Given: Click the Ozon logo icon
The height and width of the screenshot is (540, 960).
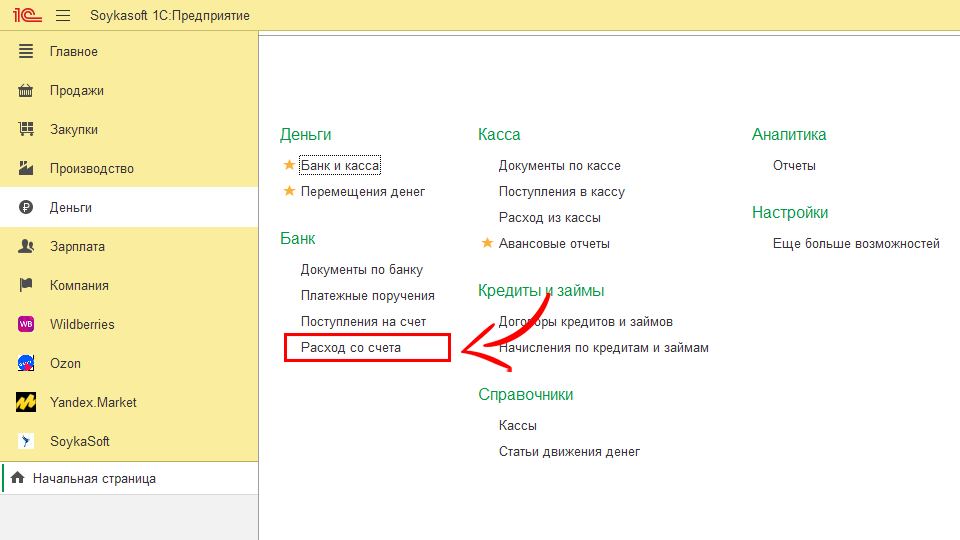Looking at the screenshot, I should 27,364.
